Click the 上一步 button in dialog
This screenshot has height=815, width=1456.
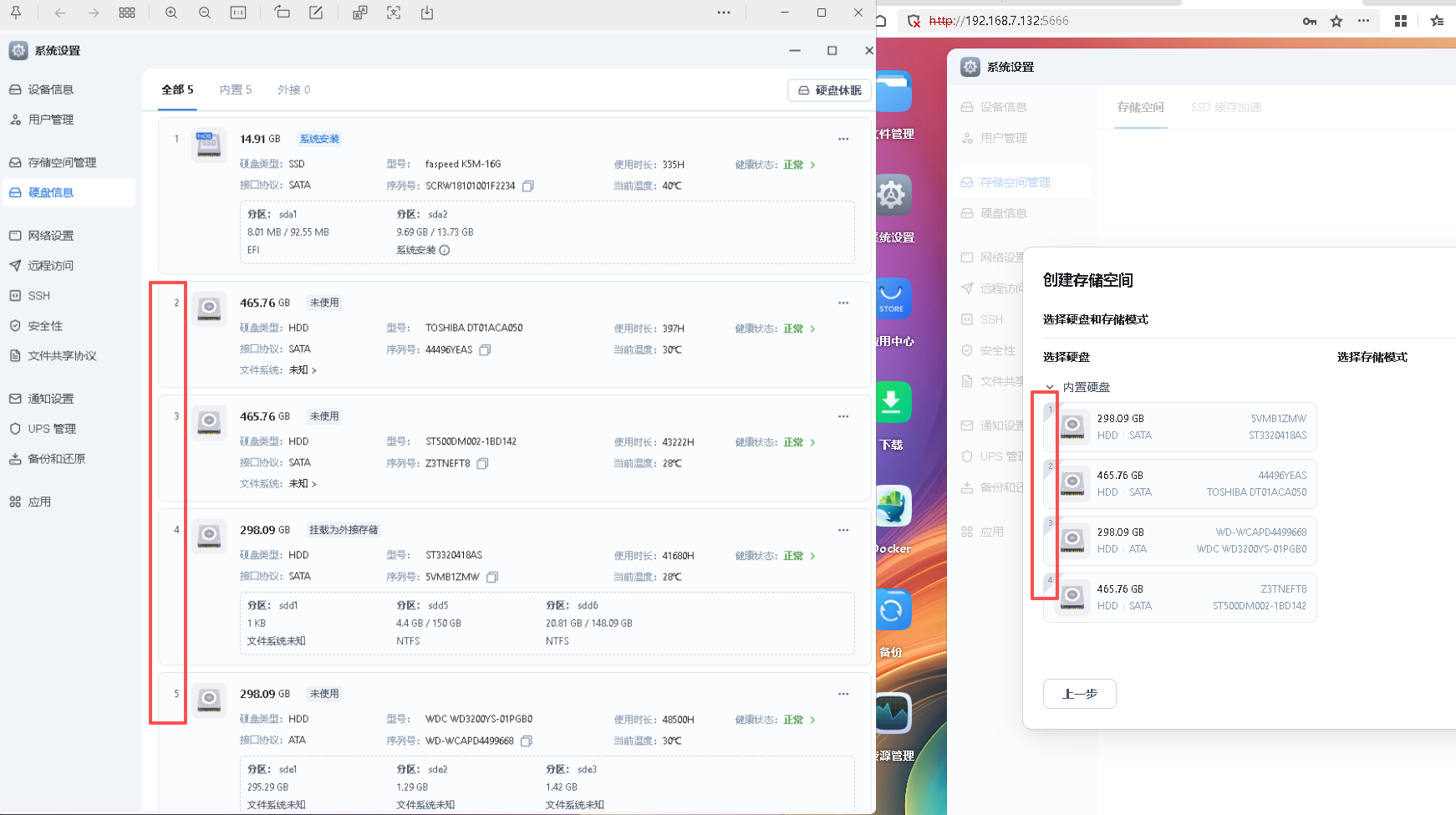1080,694
